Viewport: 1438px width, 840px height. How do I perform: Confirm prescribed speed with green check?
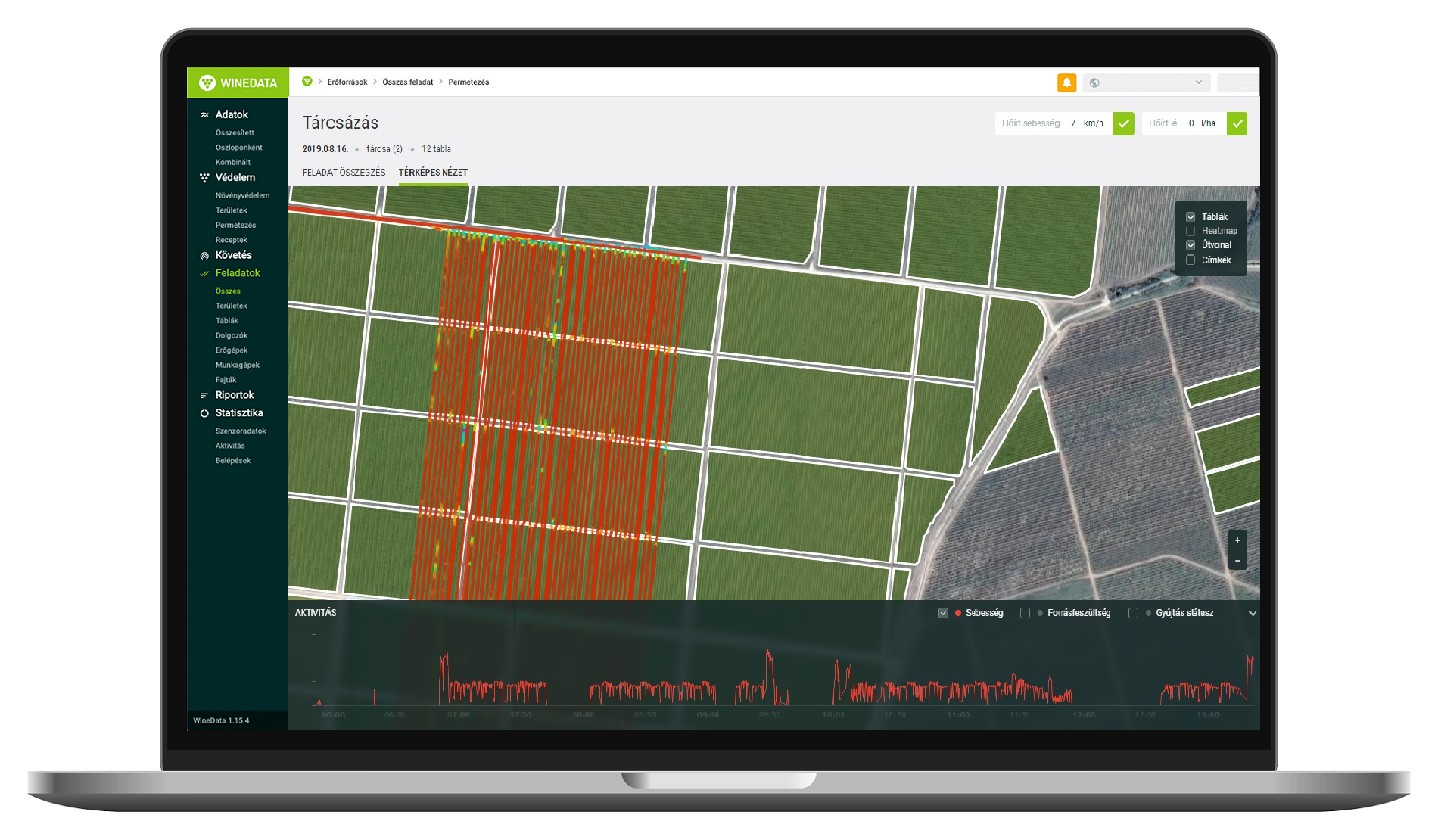[x=1124, y=123]
